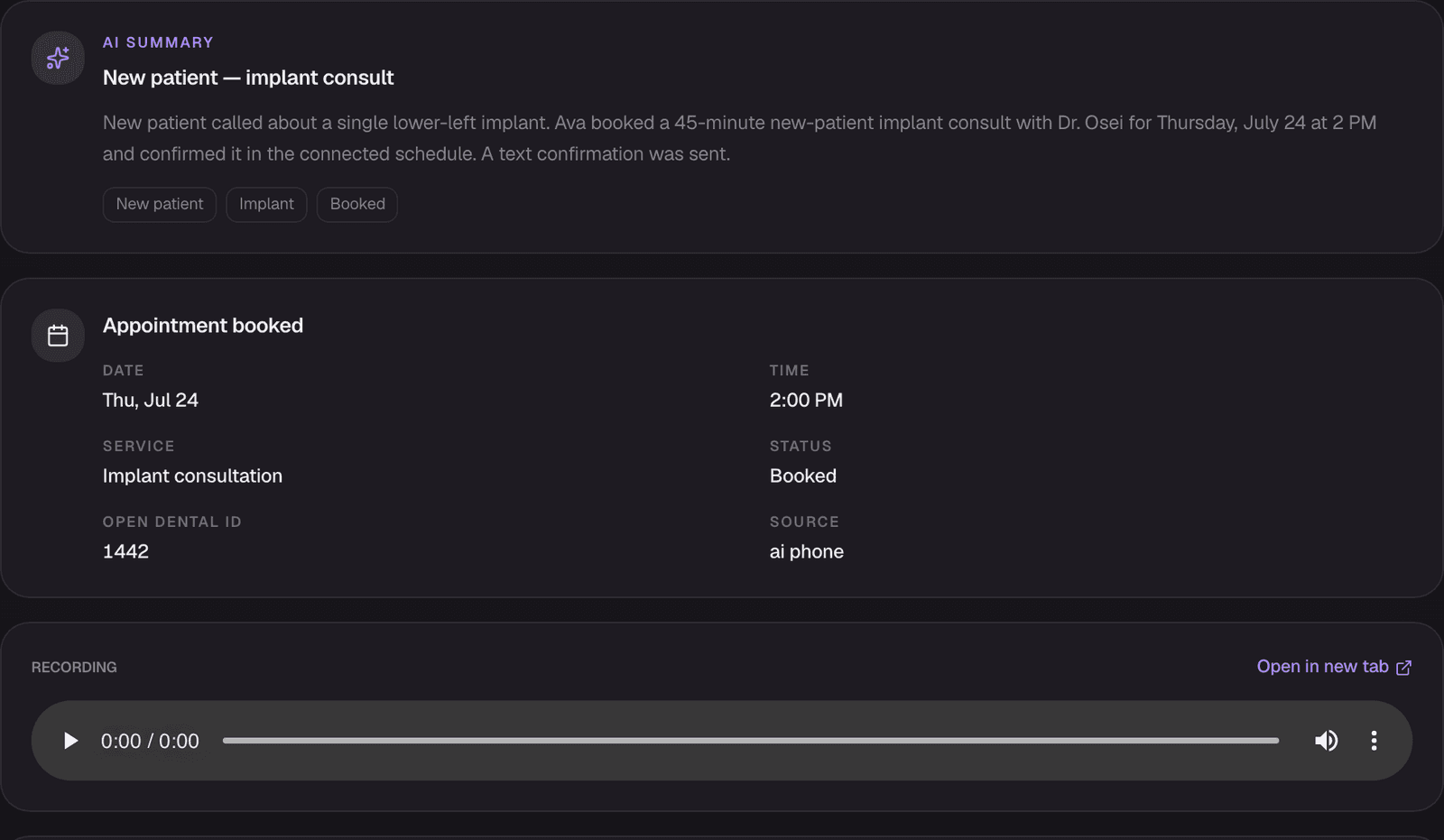
Task: Click the Open Dental ID 1442
Action: pyautogui.click(x=125, y=551)
